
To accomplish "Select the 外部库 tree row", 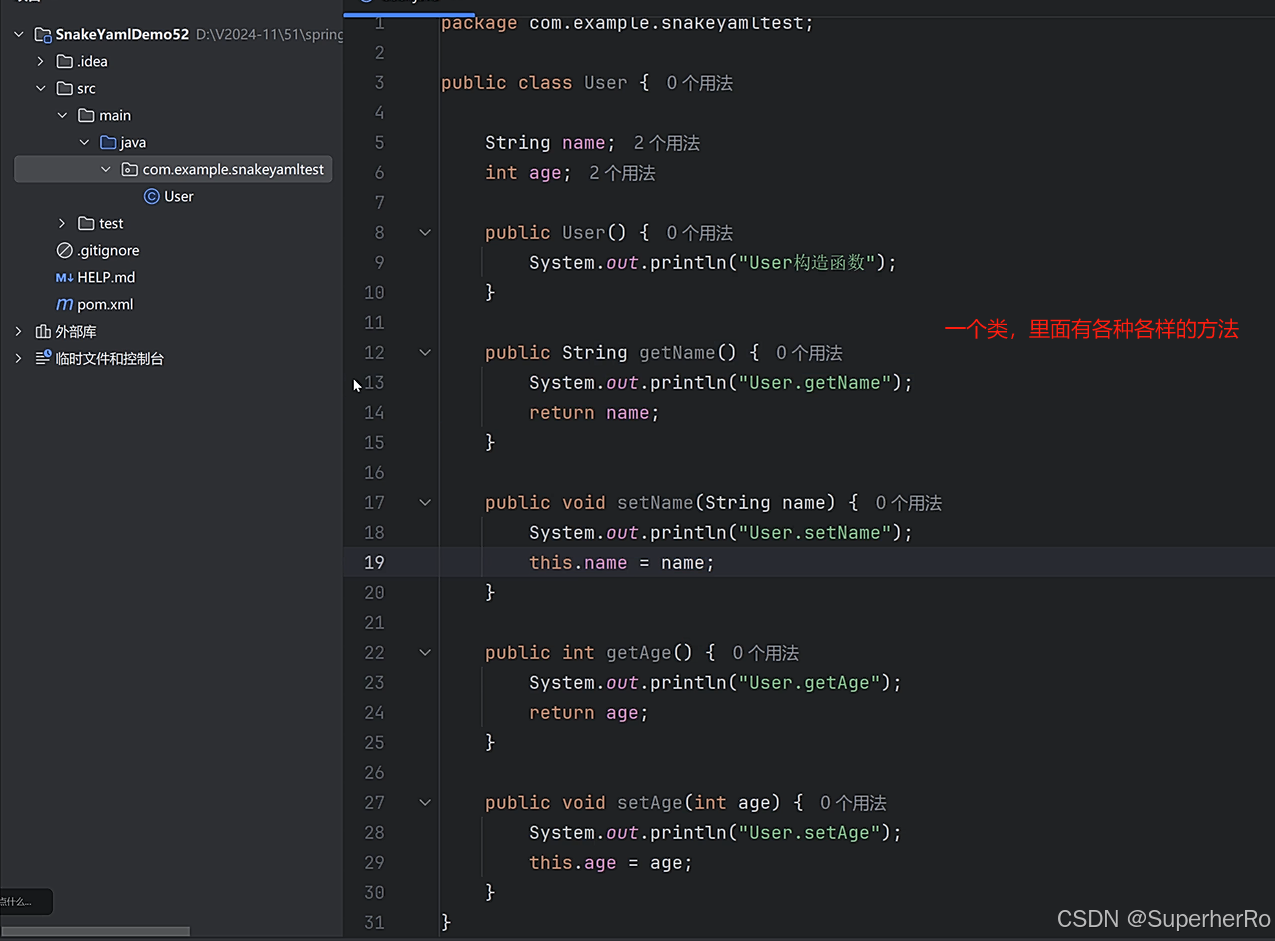I will pyautogui.click(x=172, y=331).
